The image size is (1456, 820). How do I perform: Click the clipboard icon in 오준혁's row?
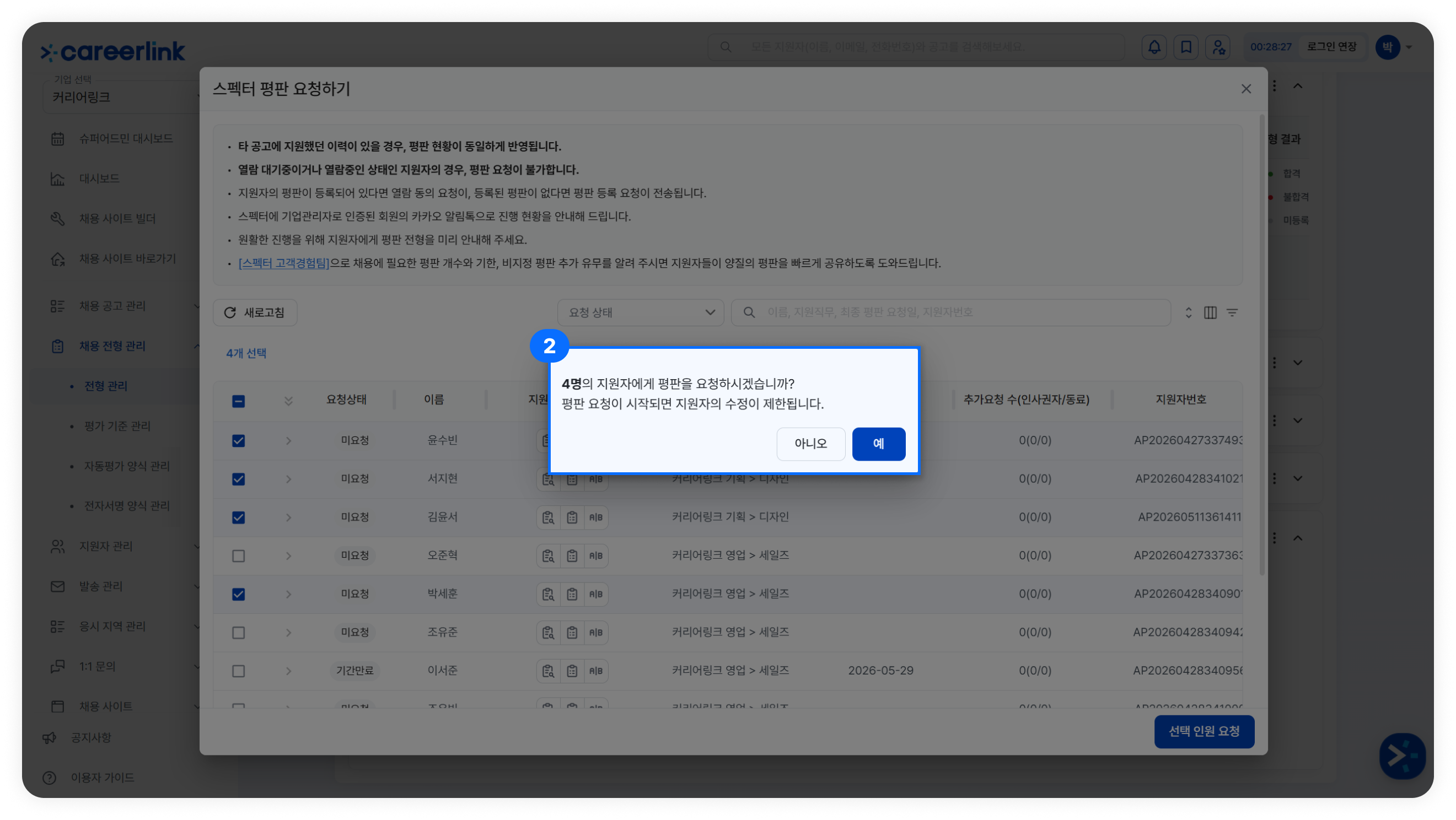pos(572,555)
